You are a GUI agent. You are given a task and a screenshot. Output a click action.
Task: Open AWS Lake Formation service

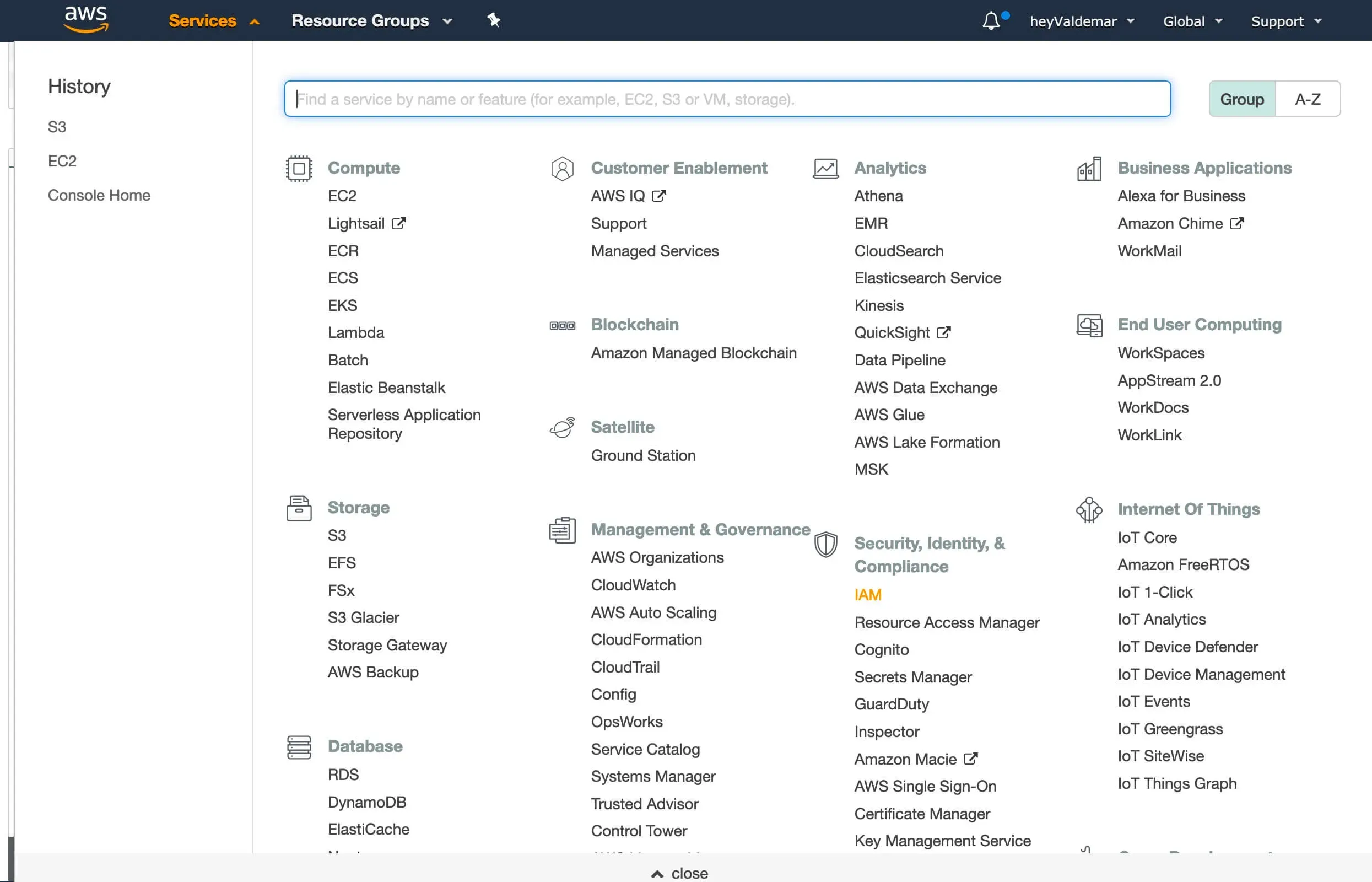927,442
